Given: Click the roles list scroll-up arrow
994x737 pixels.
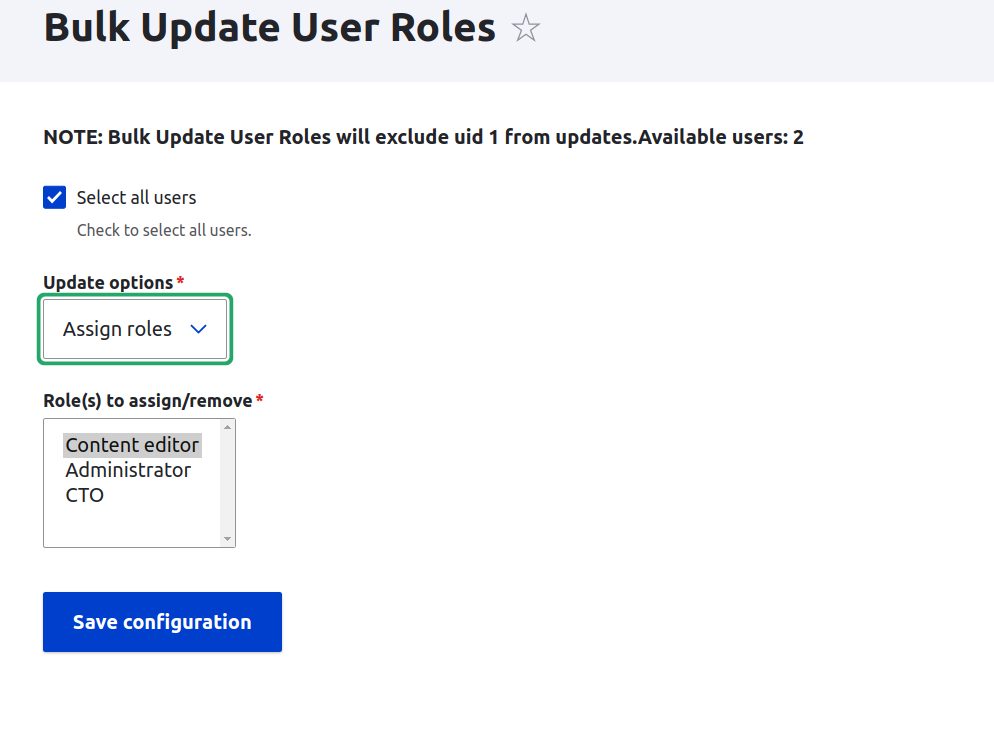Looking at the screenshot, I should tap(228, 427).
